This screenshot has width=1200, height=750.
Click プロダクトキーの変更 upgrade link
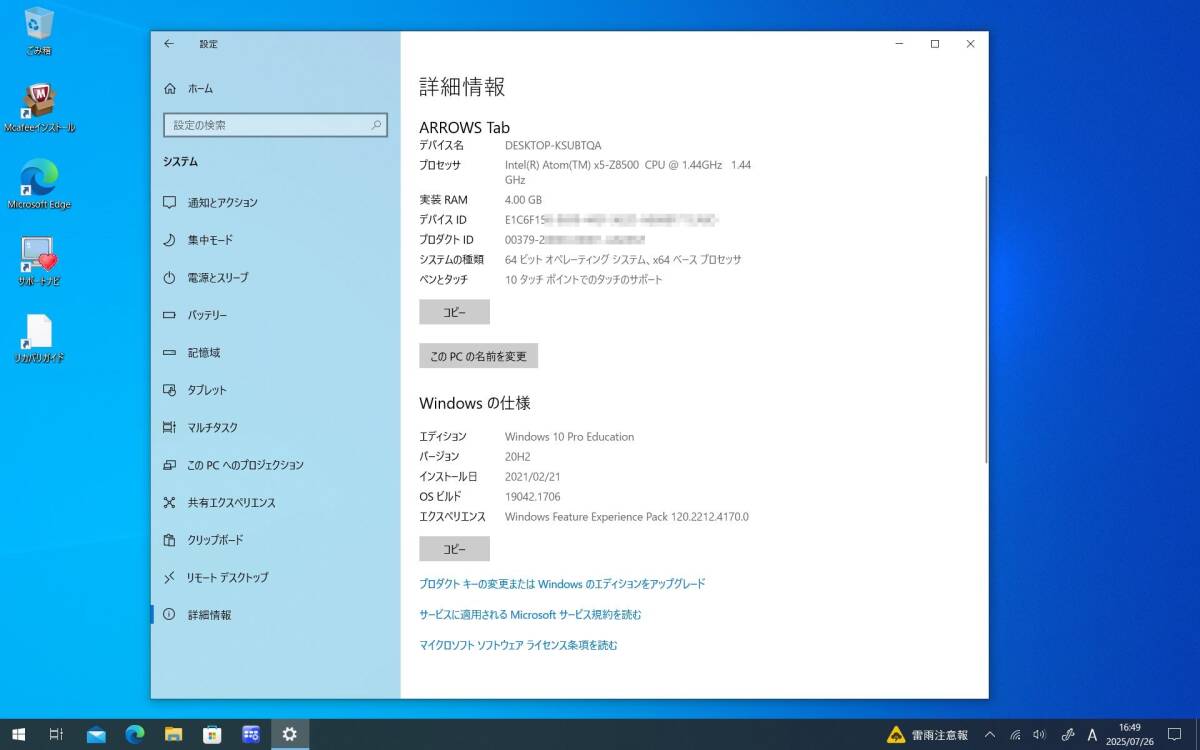562,583
